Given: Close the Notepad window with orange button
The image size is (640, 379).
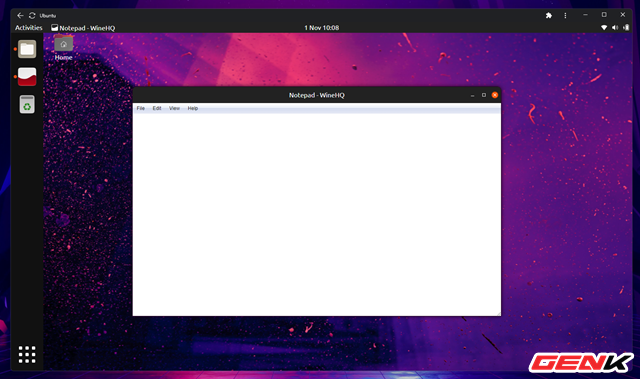Looking at the screenshot, I should point(495,95).
